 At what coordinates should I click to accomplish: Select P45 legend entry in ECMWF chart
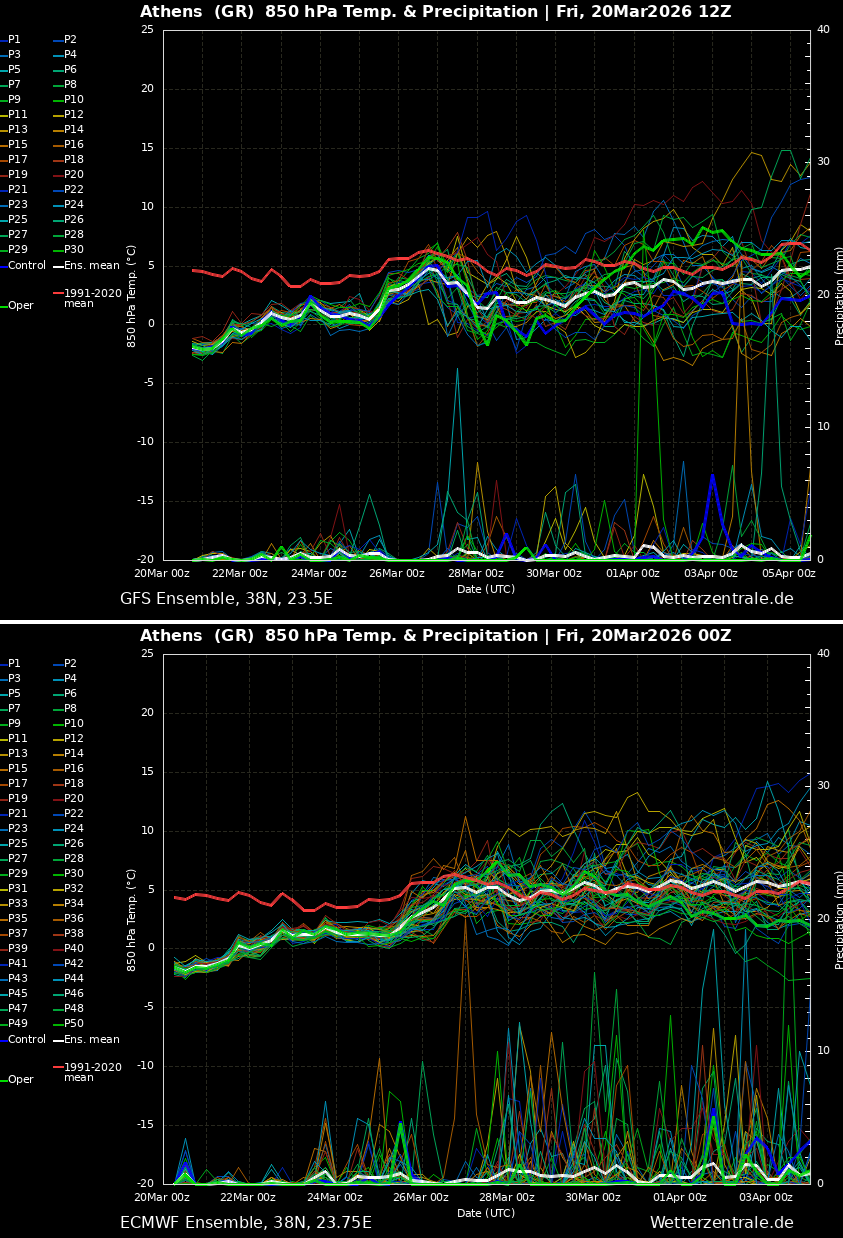click(x=18, y=994)
